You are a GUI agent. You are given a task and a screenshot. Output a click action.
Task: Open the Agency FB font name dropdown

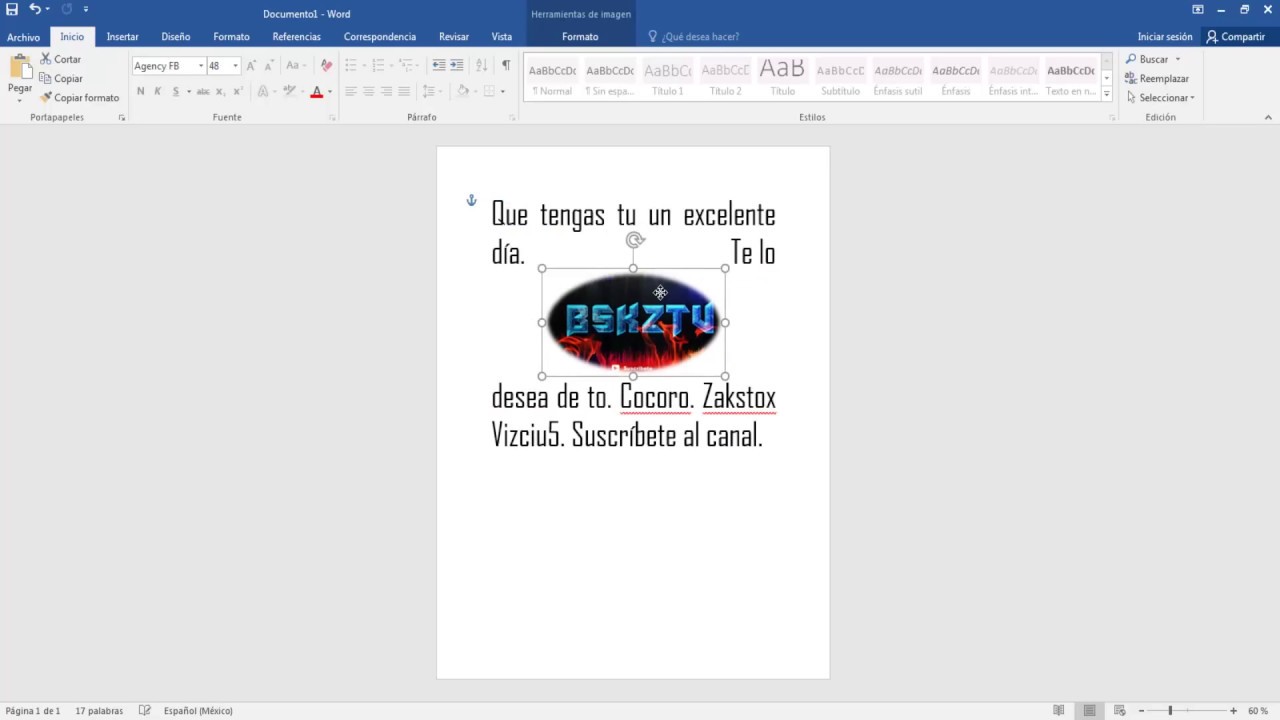(200, 66)
